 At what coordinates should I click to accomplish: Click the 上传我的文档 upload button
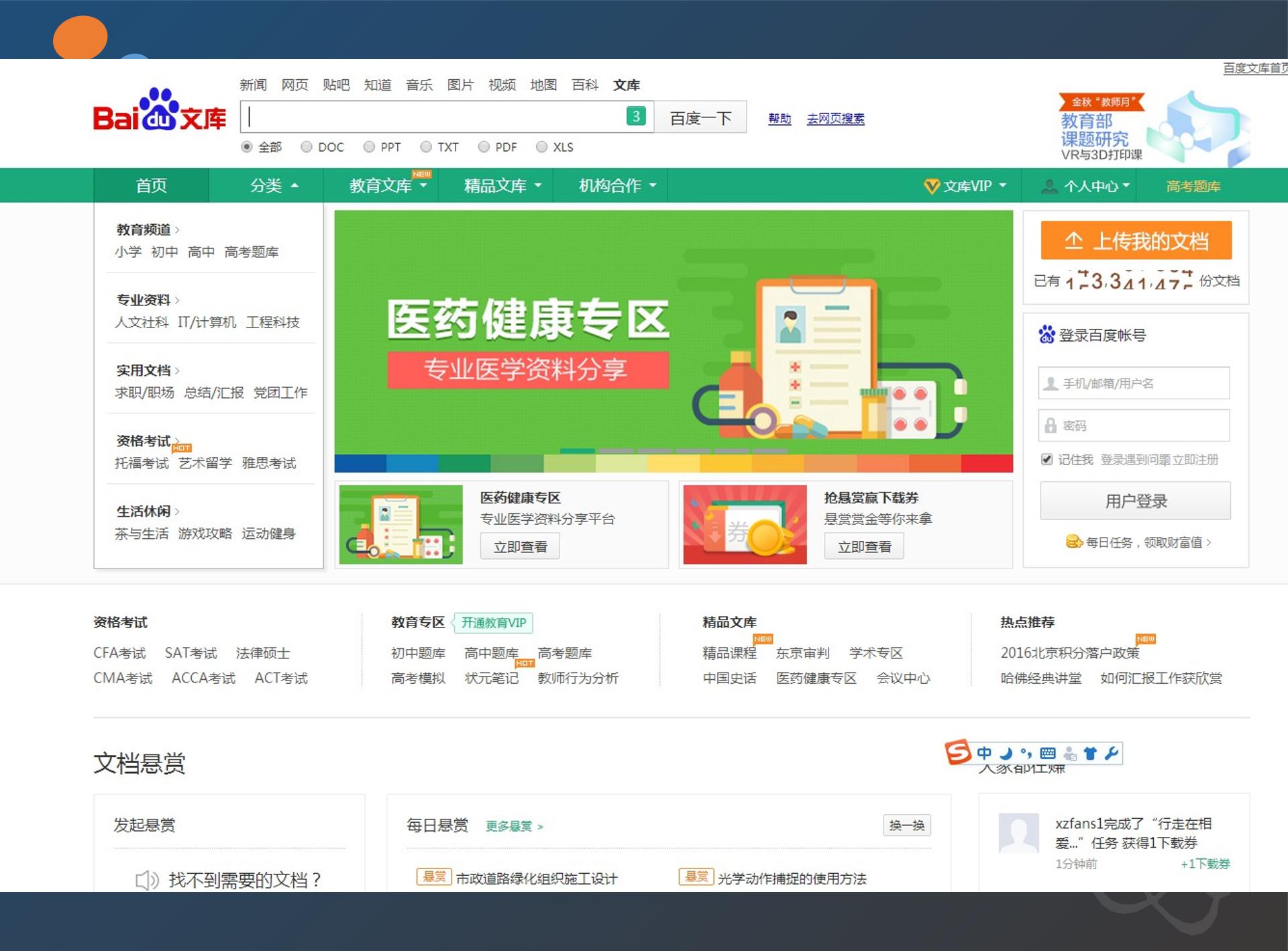point(1136,240)
